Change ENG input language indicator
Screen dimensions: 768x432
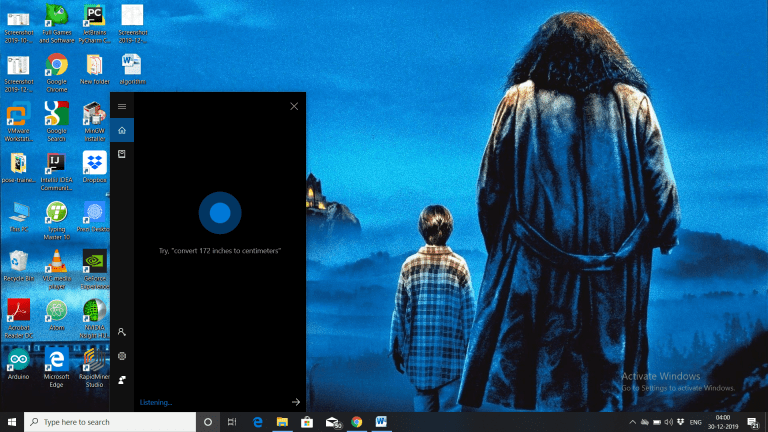pos(696,422)
